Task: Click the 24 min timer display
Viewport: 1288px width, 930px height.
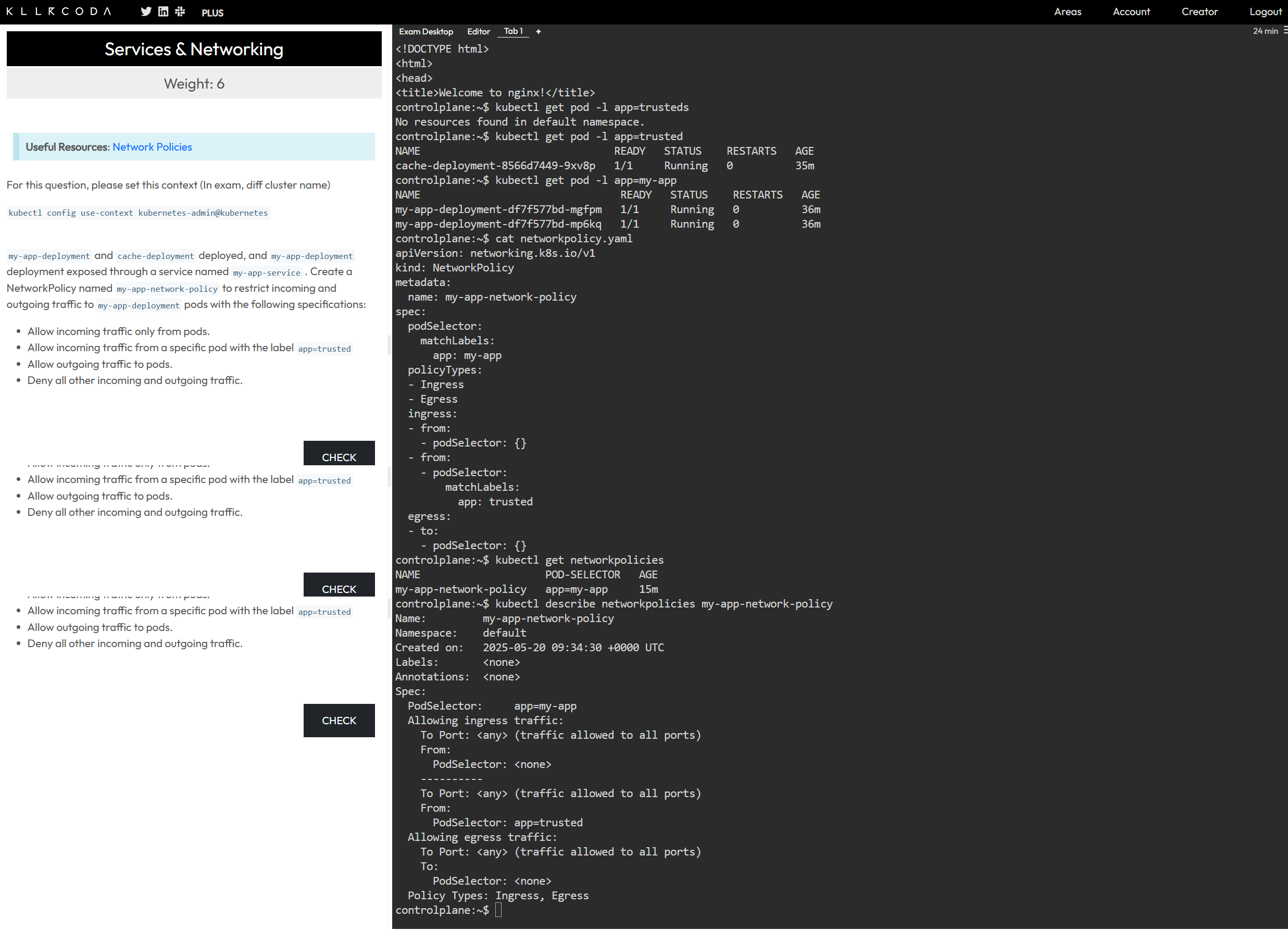Action: 1265,31
